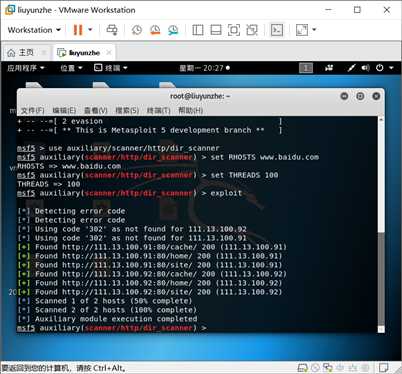Click the network adapter icon in status bar
The image size is (402, 374).
click(x=328, y=368)
